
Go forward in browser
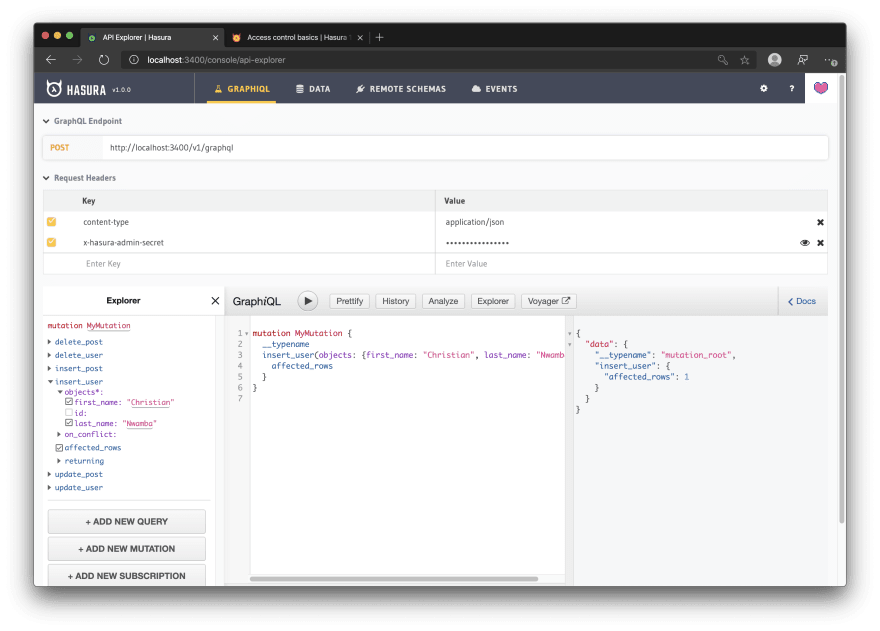77,60
